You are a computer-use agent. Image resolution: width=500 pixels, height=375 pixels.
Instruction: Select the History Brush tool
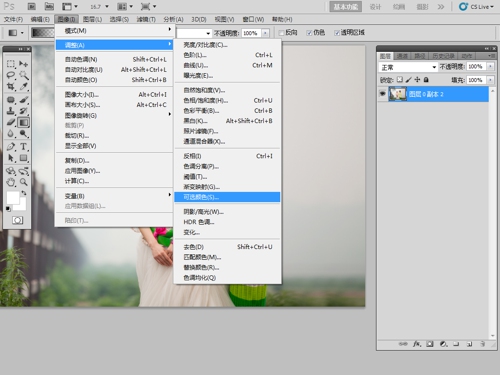click(x=23, y=111)
